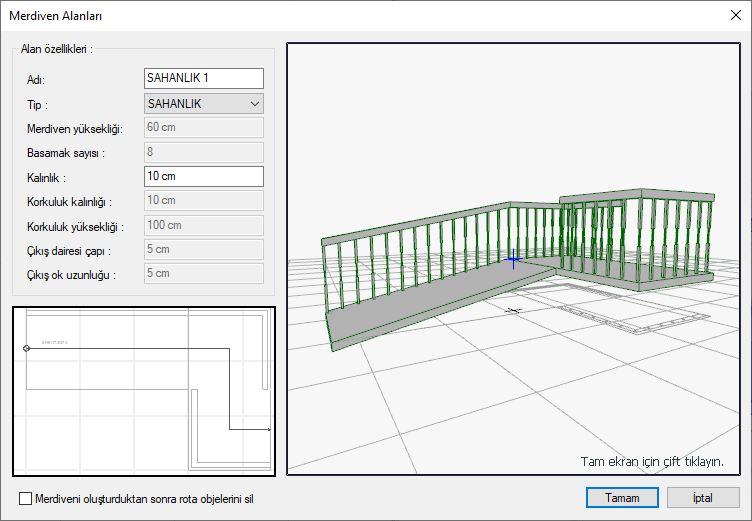Click the Merdiven yüksekliği field
Viewport: 752px width, 521px height.
[x=203, y=127]
